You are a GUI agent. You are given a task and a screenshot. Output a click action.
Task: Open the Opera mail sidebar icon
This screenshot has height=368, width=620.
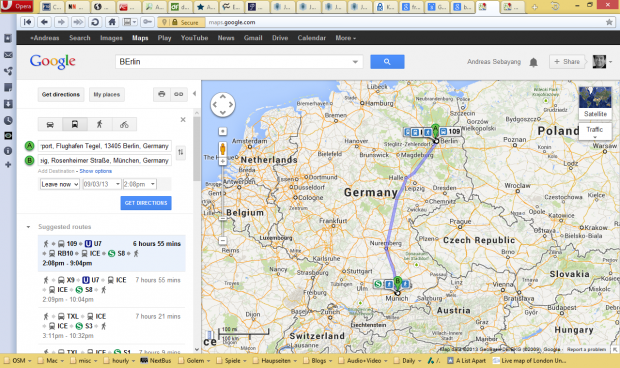pyautogui.click(x=8, y=55)
